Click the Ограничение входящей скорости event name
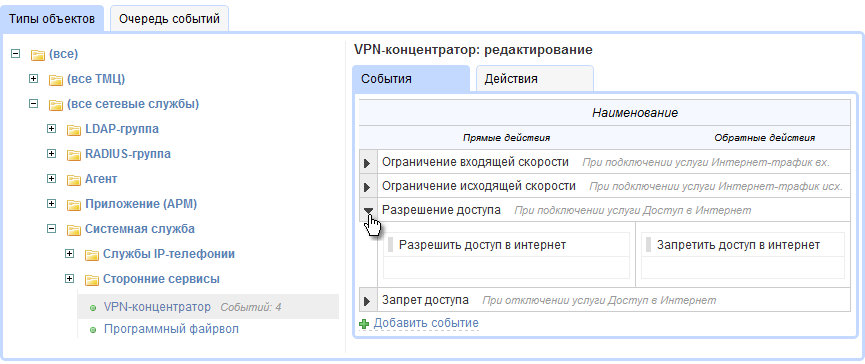Image resolution: width=865 pixels, height=364 pixels. pyautogui.click(x=476, y=162)
